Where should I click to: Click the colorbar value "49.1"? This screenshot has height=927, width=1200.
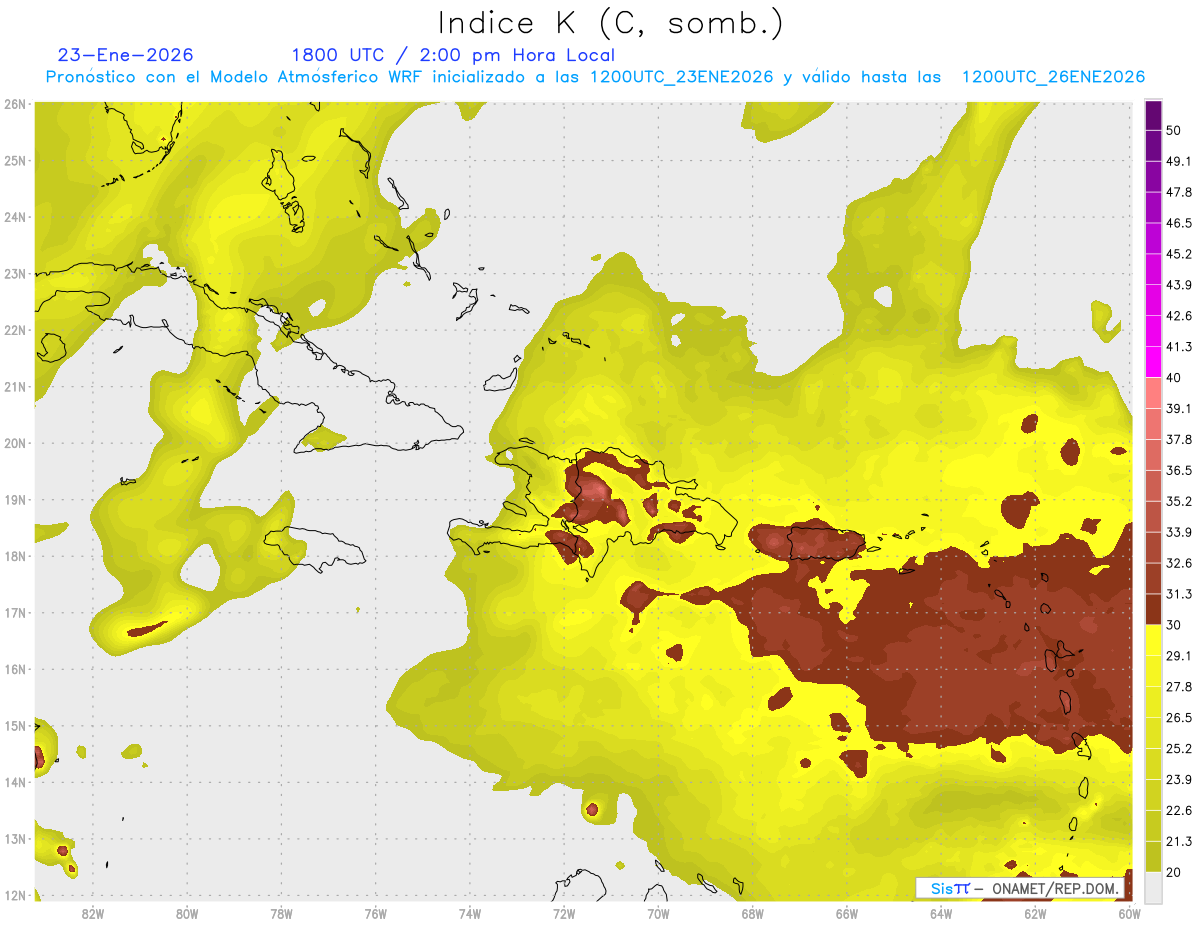click(x=1179, y=161)
